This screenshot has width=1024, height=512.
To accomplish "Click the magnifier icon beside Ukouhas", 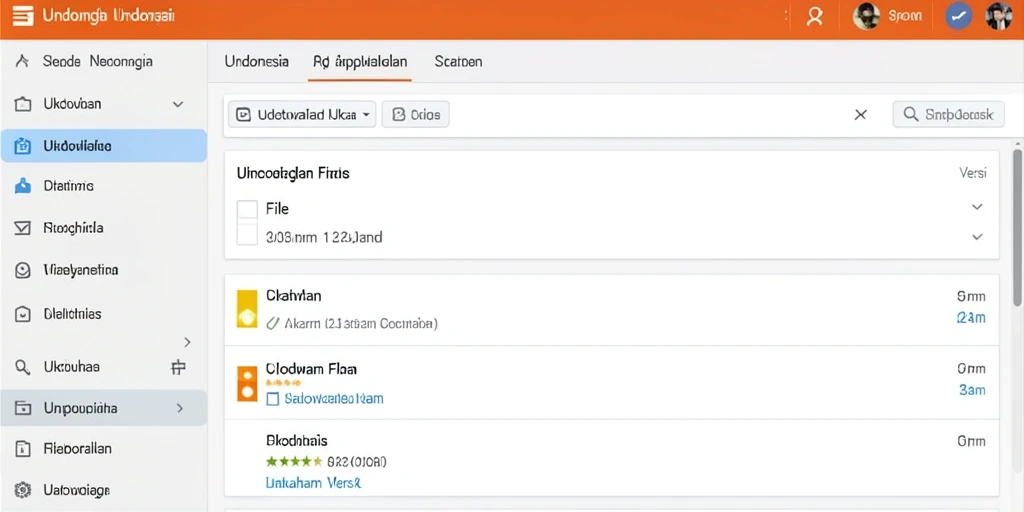I will point(23,367).
